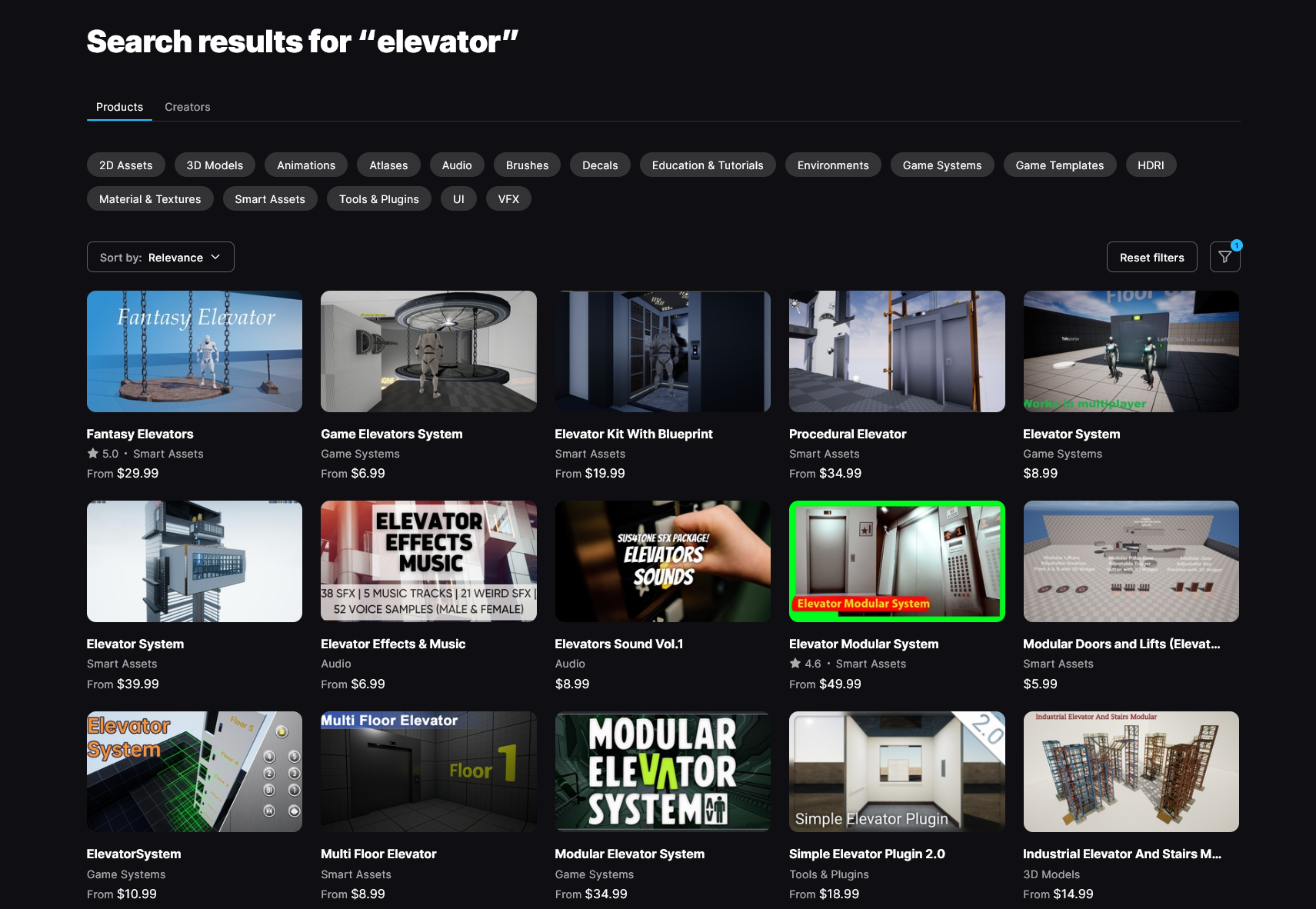View the Industrial Elevator And Stairs thumbnail
Image resolution: width=1316 pixels, height=909 pixels.
point(1131,771)
